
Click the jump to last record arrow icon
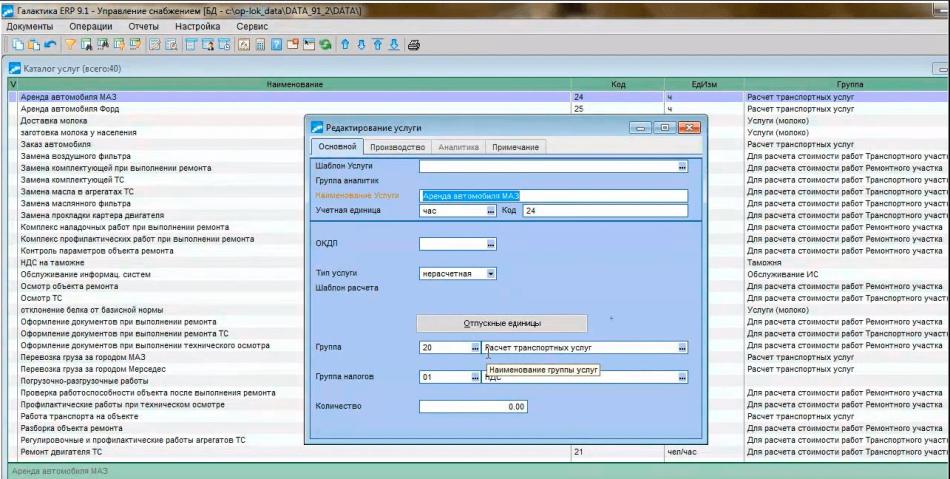[394, 45]
